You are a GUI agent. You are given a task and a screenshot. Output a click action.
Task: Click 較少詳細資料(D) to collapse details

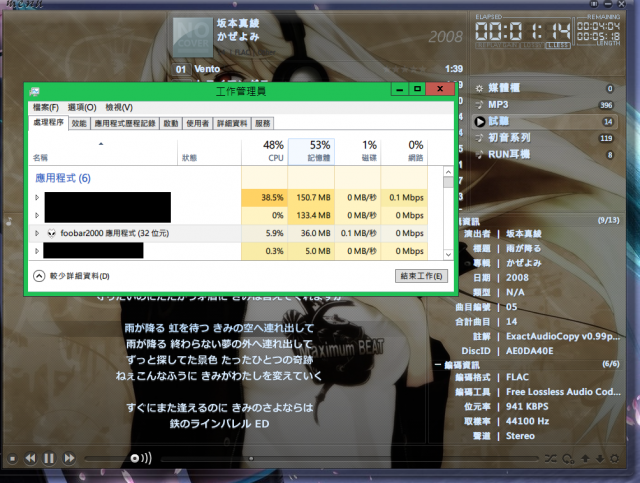71,276
